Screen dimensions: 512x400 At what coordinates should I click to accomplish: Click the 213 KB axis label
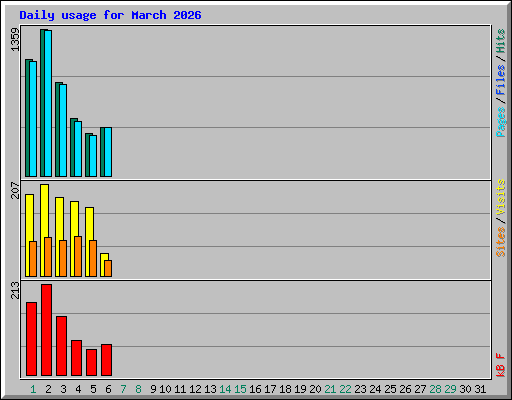[x=15, y=290]
